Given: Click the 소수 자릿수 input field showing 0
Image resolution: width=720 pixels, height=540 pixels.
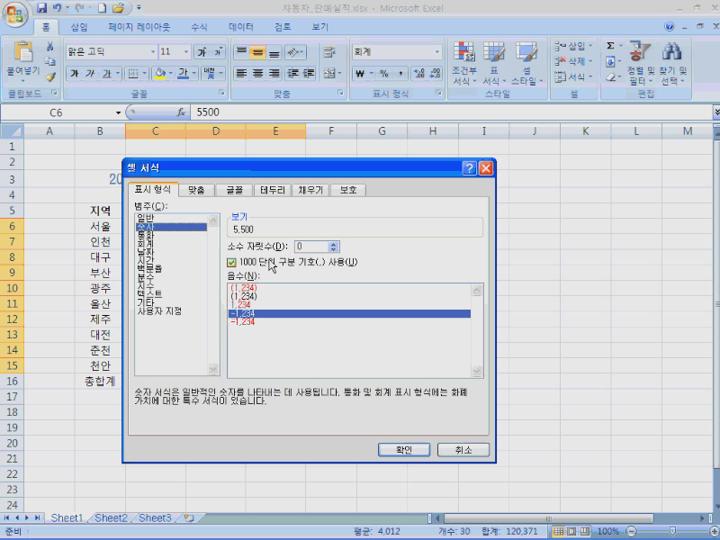Looking at the screenshot, I should pyautogui.click(x=312, y=247).
